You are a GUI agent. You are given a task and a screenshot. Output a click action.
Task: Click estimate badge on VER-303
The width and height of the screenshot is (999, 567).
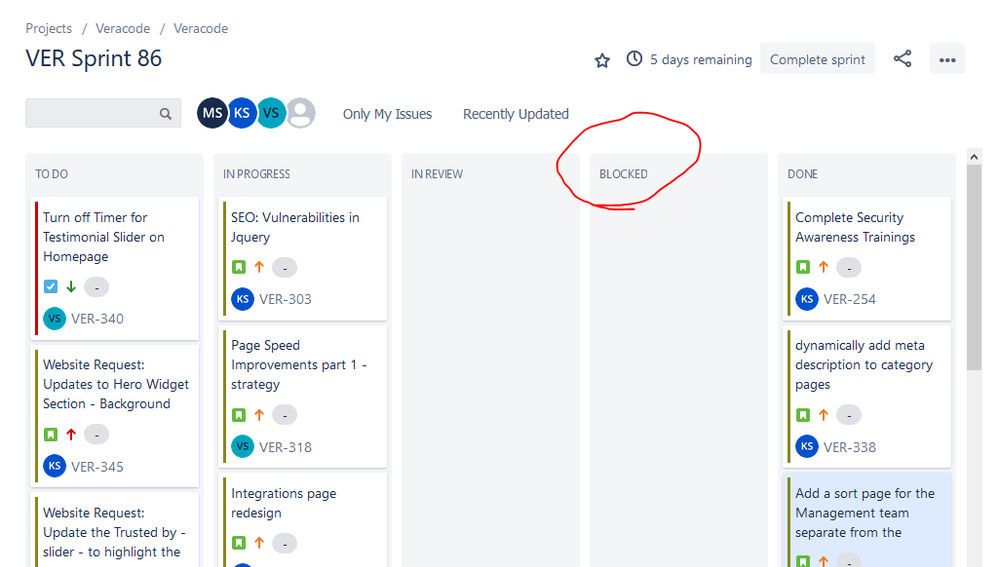coord(285,268)
